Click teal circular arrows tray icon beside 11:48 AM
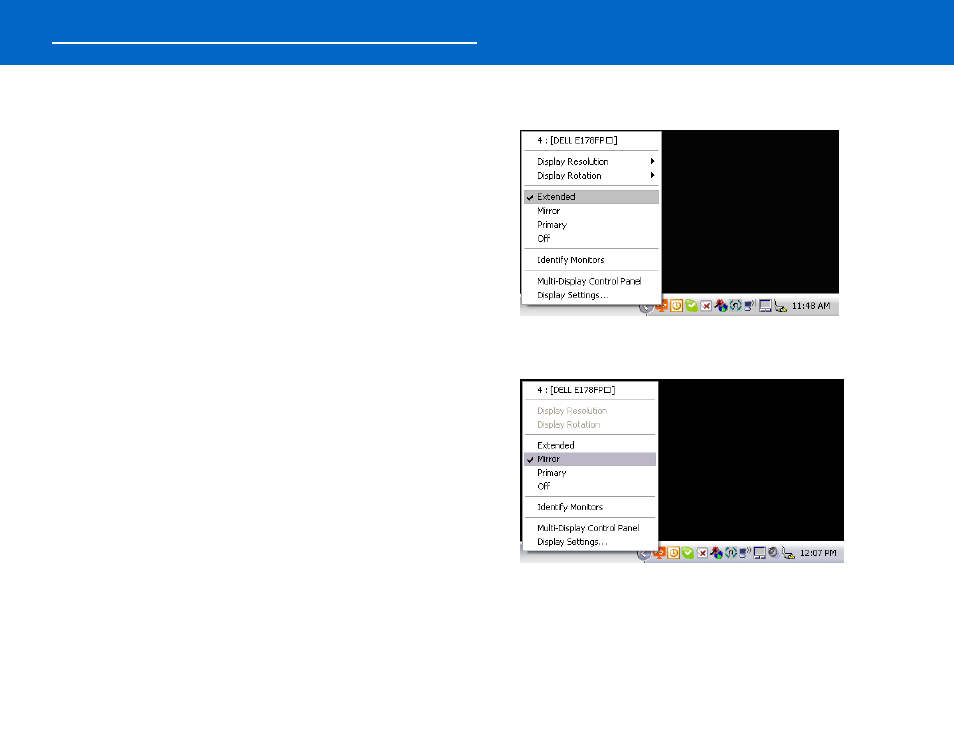The height and width of the screenshot is (738, 954). (x=736, y=305)
